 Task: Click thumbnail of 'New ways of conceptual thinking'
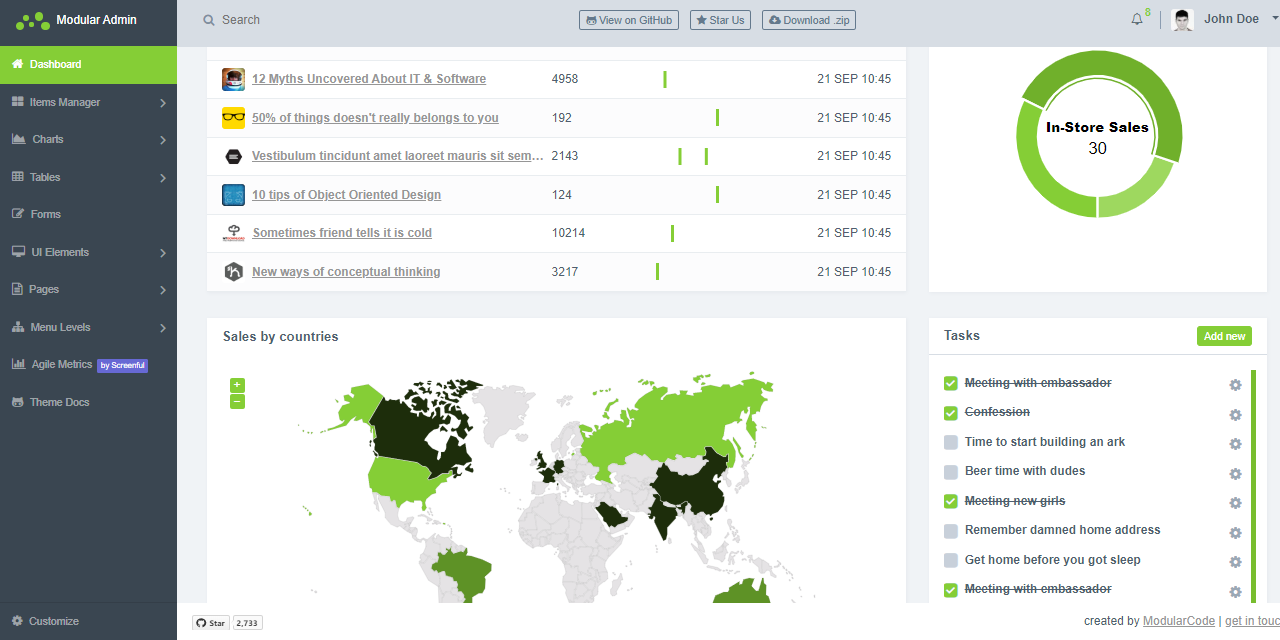pyautogui.click(x=233, y=272)
